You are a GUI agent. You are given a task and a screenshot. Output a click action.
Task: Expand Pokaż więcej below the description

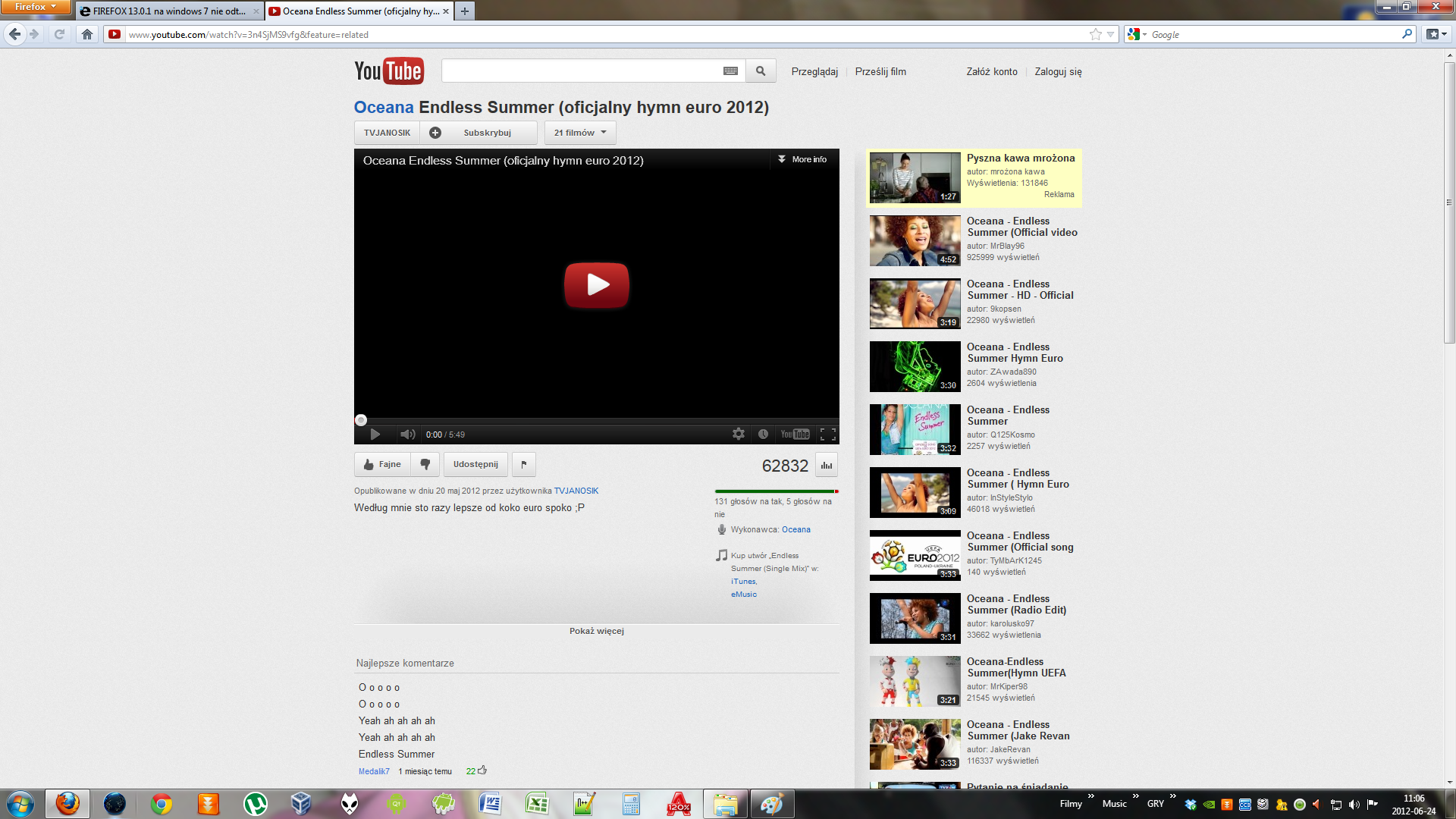[596, 630]
